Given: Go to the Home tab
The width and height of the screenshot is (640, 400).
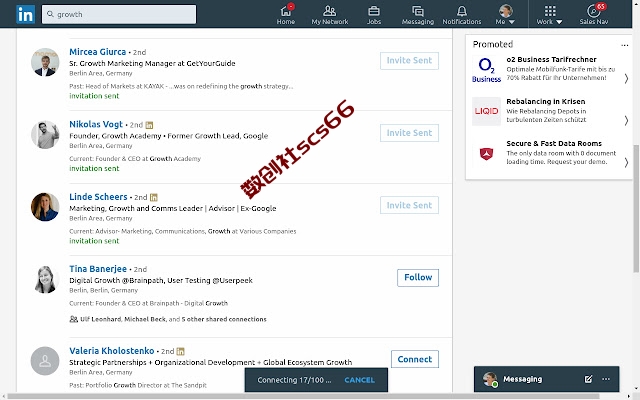Looking at the screenshot, I should [x=286, y=14].
